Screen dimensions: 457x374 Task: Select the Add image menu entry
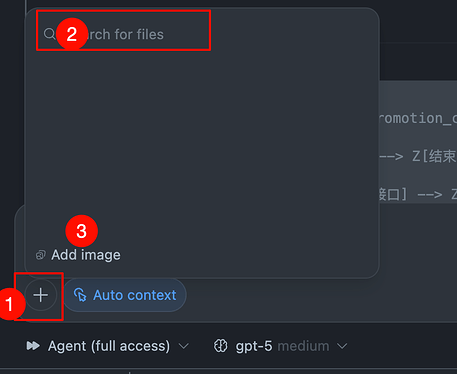78,255
